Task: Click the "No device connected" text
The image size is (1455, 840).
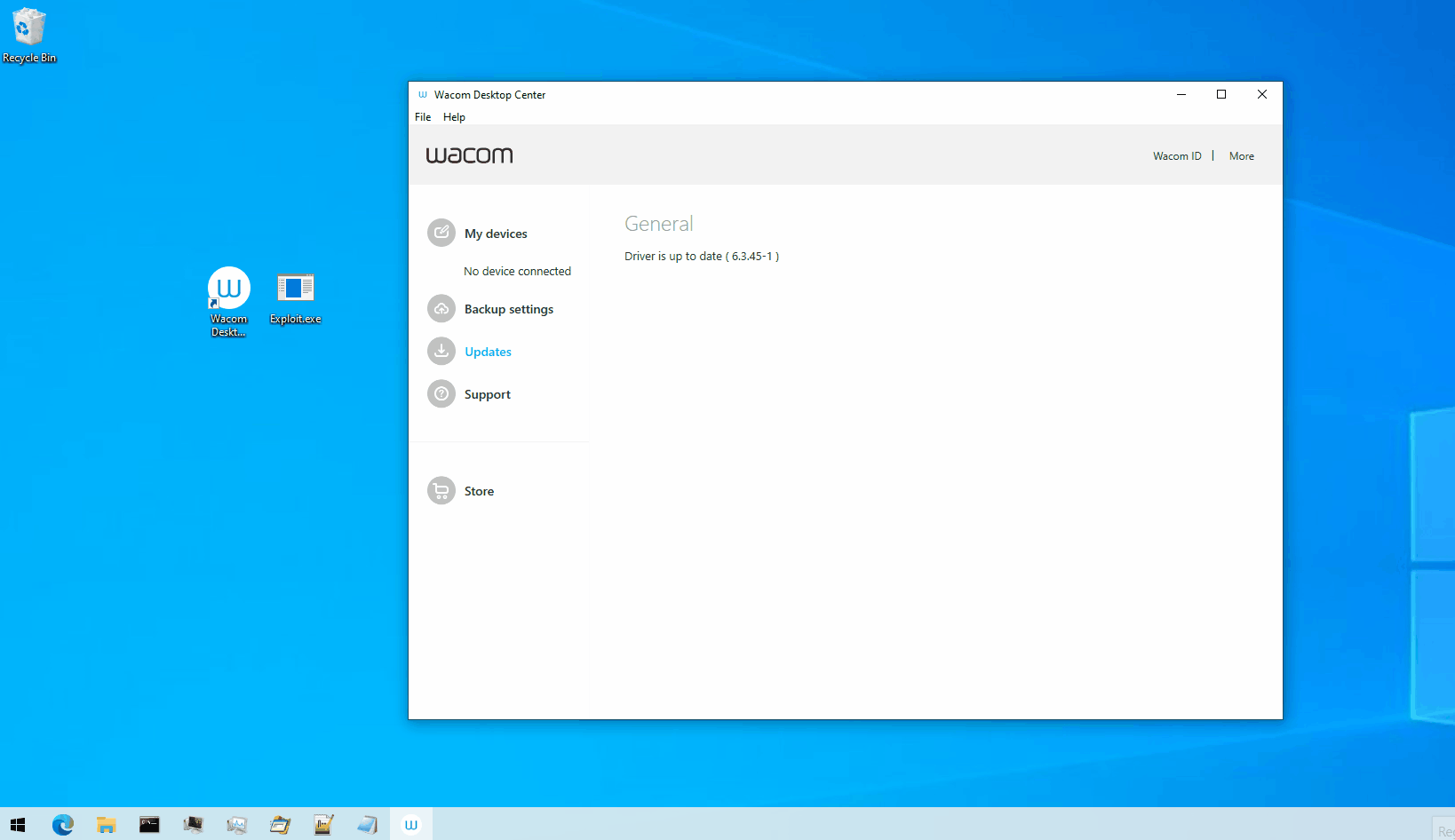Action: (517, 272)
